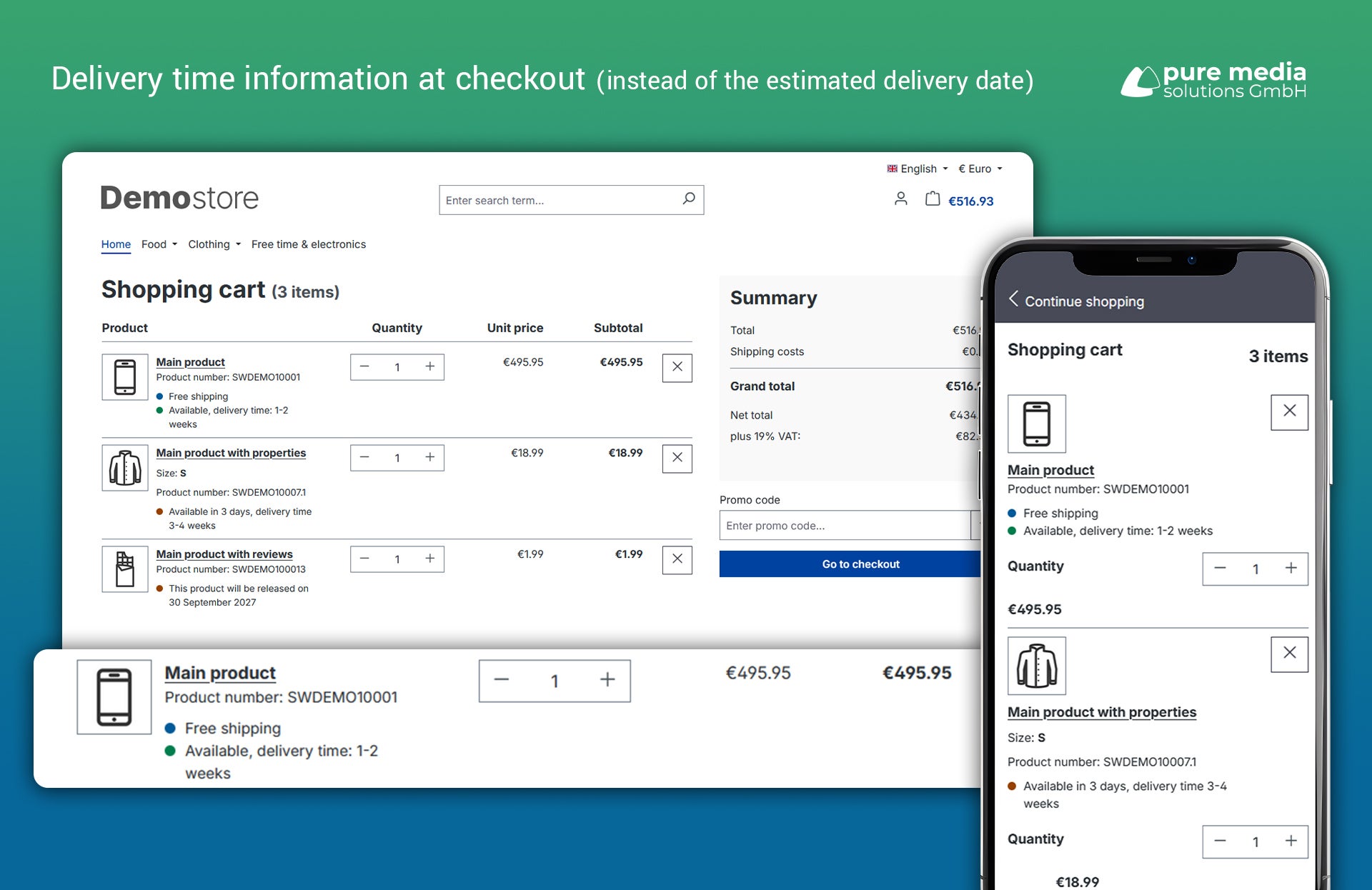Open smartphone thumbnail in phone cart view
1372x890 pixels.
pyautogui.click(x=1037, y=424)
